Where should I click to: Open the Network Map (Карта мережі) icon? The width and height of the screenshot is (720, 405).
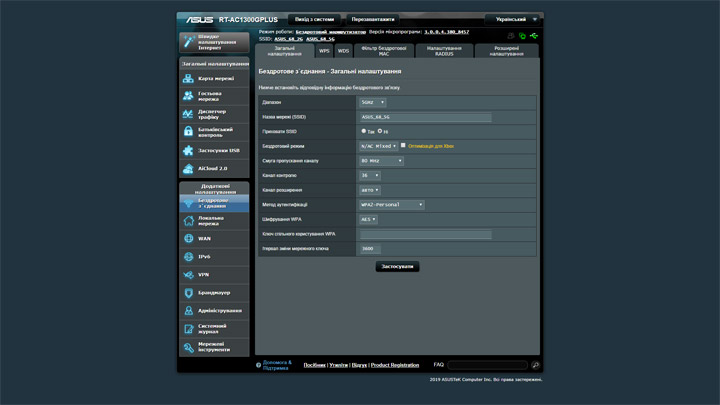[x=188, y=79]
